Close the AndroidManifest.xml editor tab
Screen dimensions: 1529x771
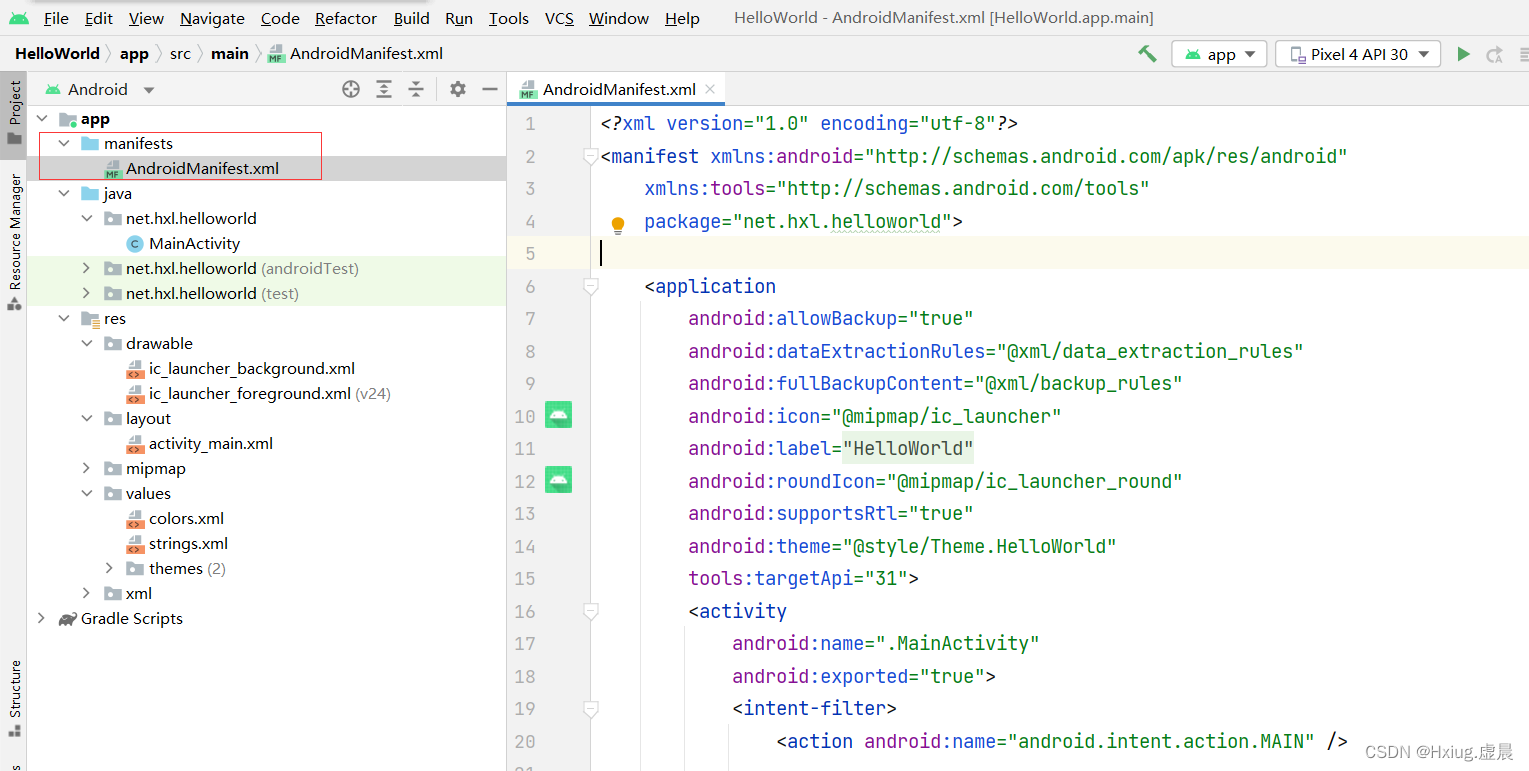(x=710, y=89)
